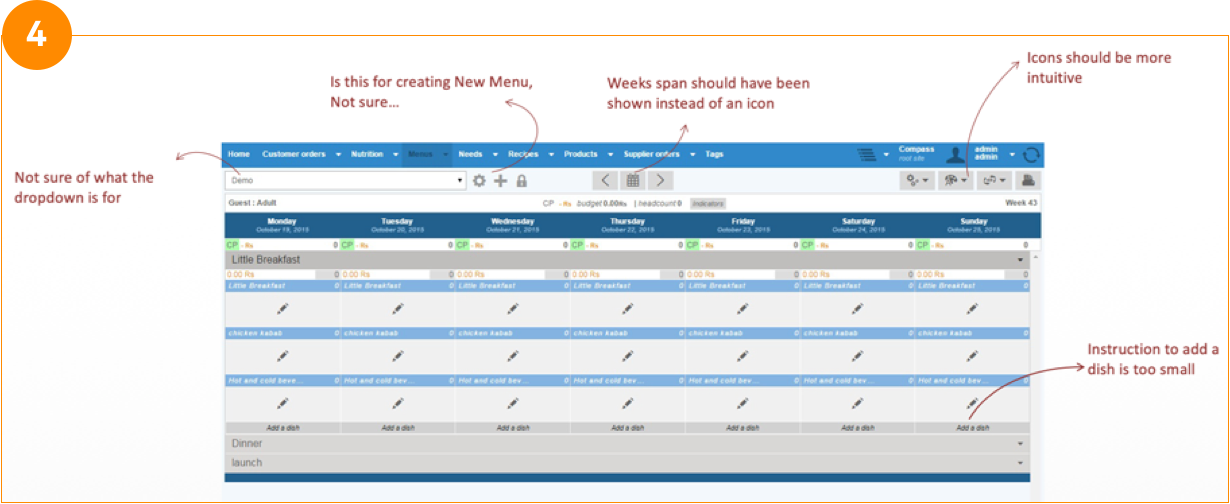Click the indicators button
The height and width of the screenshot is (504, 1230).
[x=709, y=203]
